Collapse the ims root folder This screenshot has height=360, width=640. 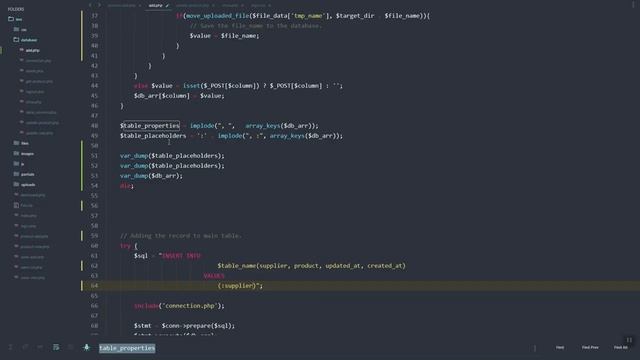point(15,19)
